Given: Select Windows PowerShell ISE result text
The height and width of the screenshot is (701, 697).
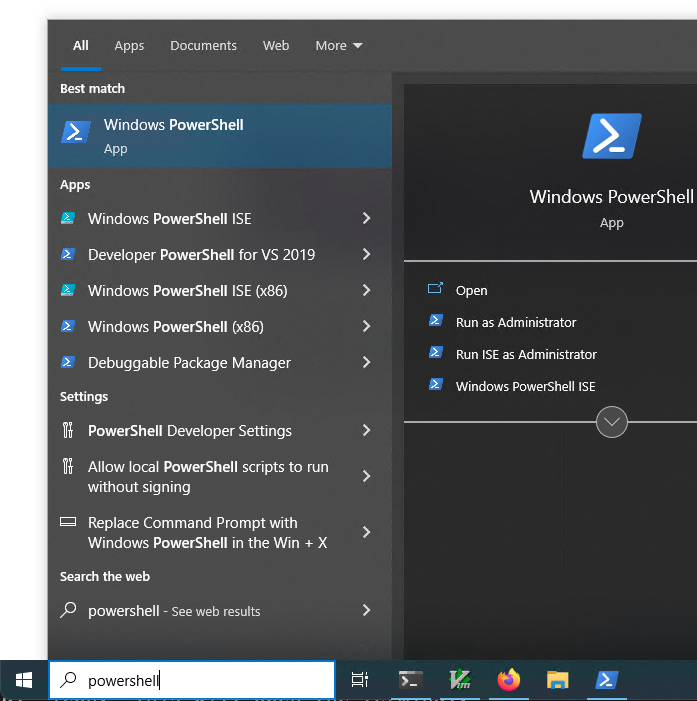Looking at the screenshot, I should pos(170,219).
